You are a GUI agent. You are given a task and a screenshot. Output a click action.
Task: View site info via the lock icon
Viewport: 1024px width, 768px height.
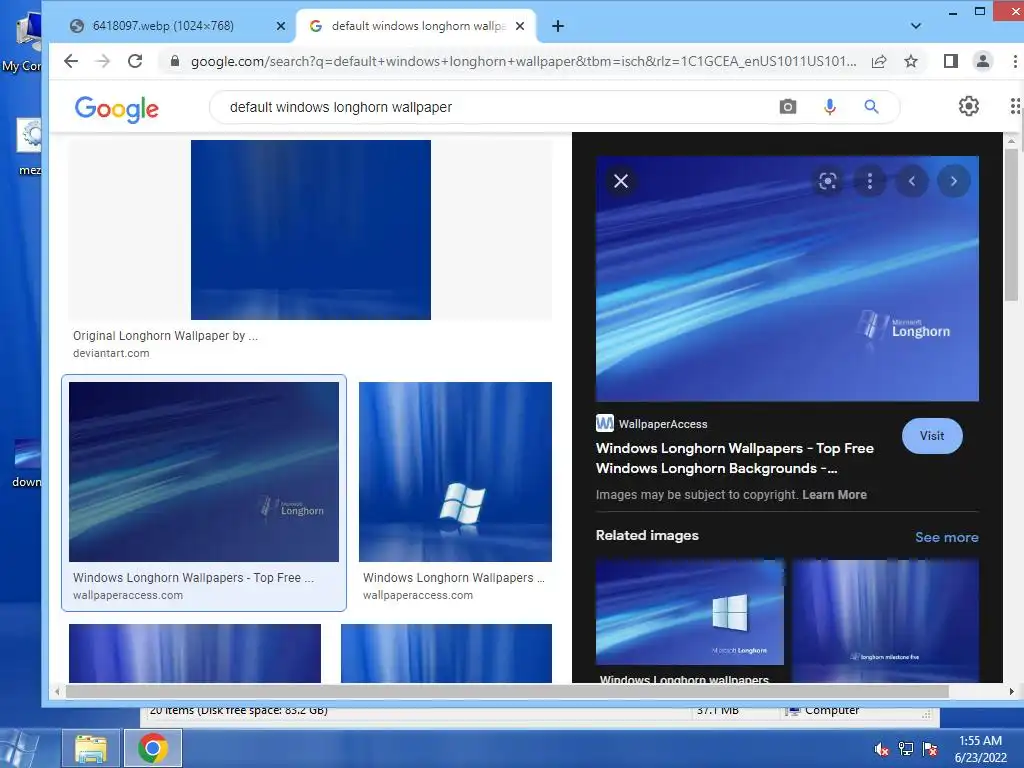tap(174, 61)
